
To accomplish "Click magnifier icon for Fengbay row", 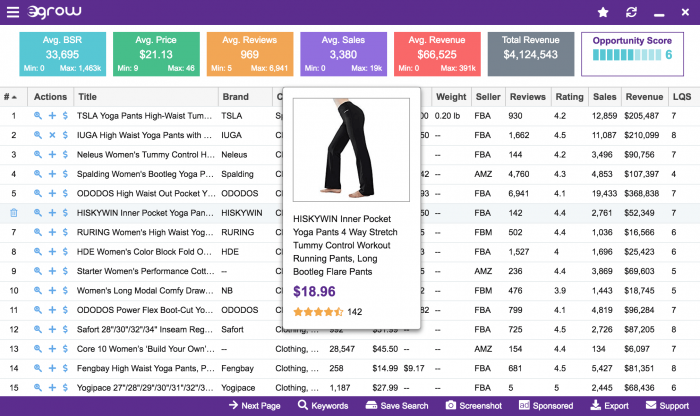I will click(x=38, y=368).
